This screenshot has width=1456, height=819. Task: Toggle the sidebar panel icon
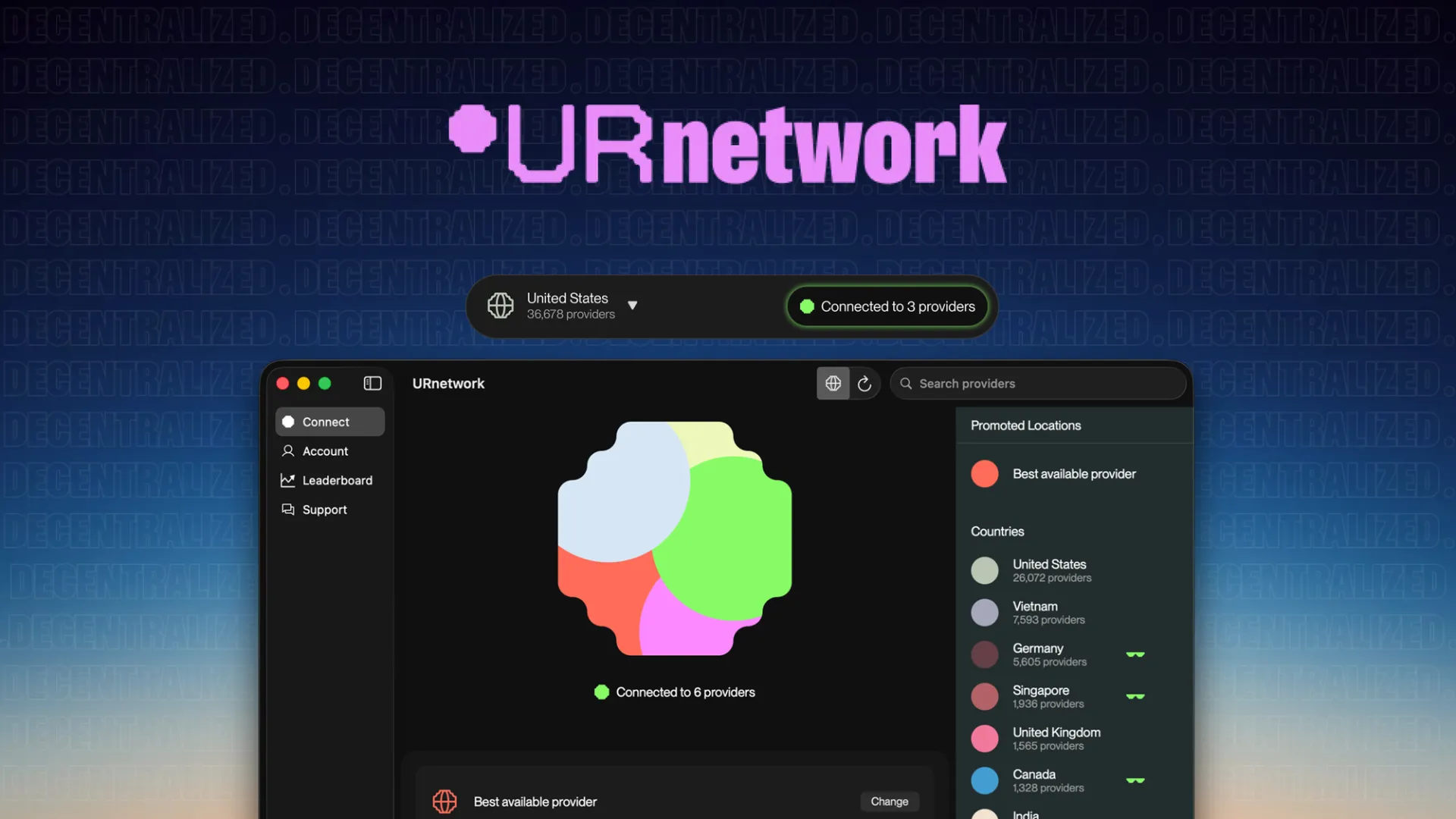click(x=372, y=384)
